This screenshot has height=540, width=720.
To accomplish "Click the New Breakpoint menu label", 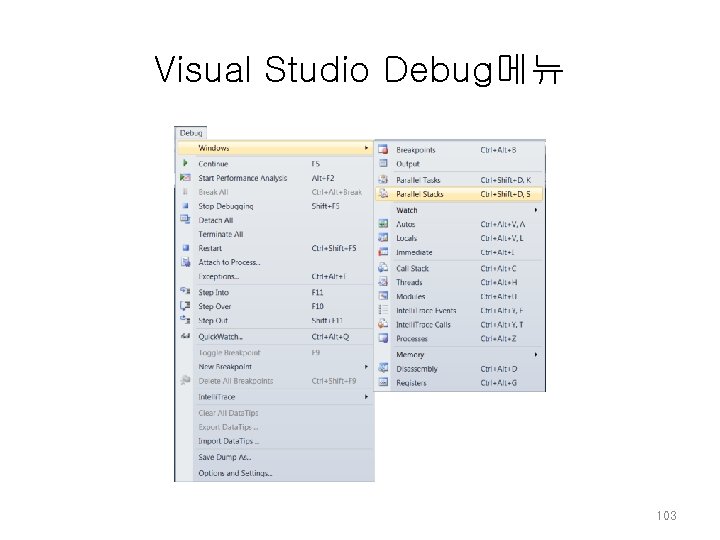I will pos(225,366).
